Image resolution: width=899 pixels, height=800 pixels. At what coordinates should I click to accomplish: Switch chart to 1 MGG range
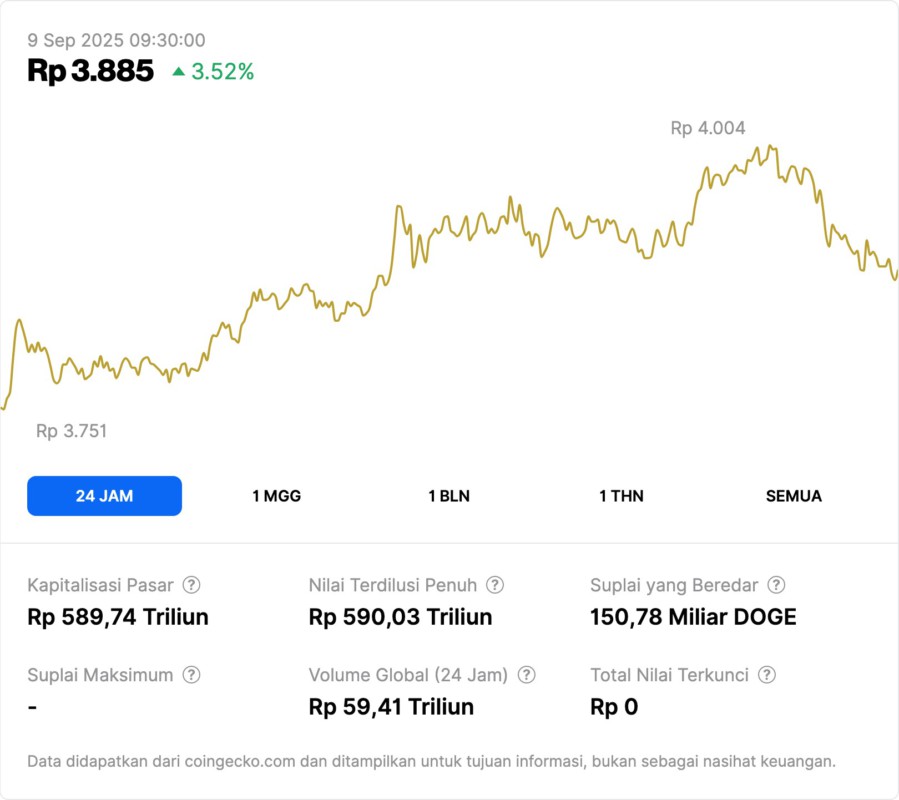click(x=276, y=496)
